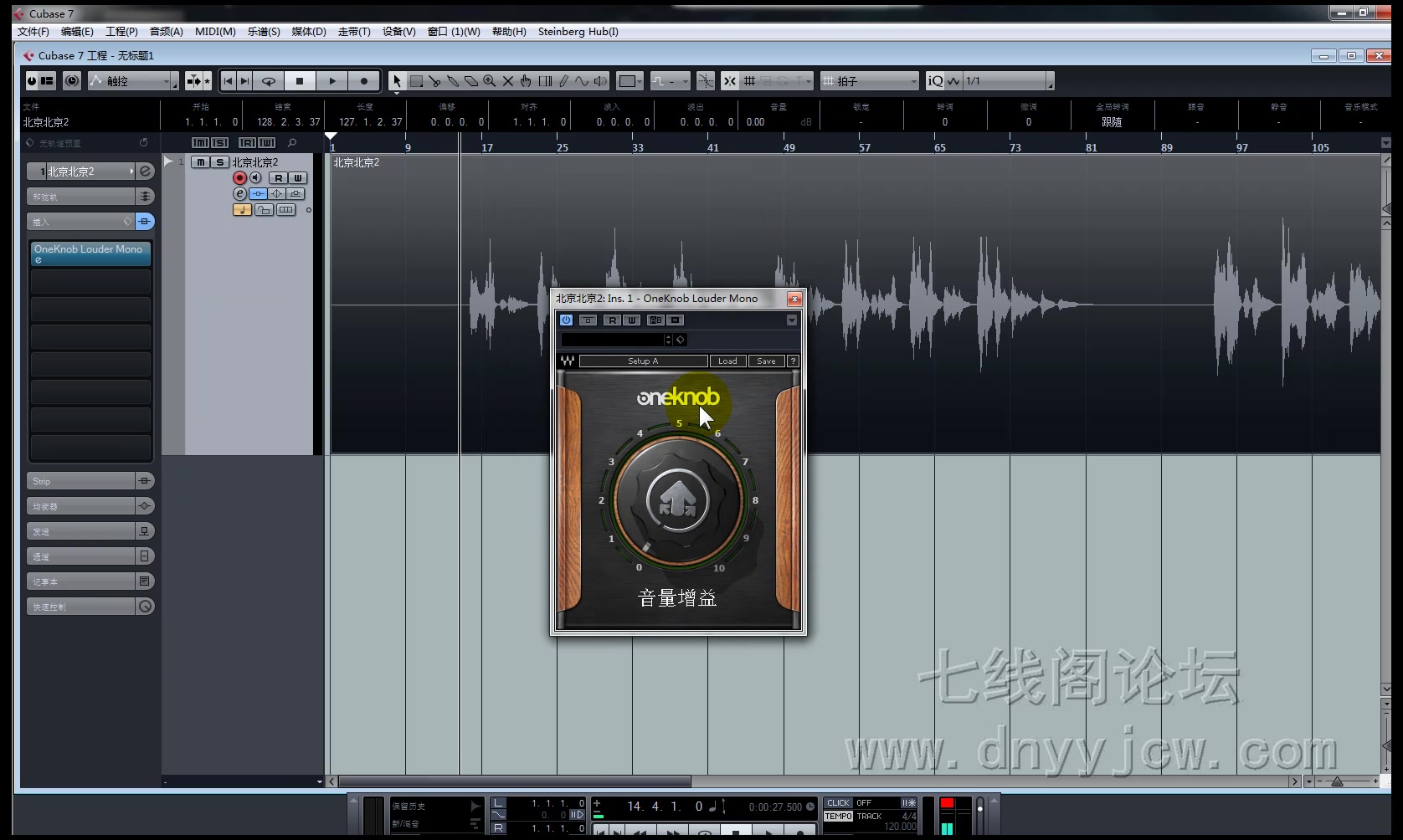
Task: Click the OneKnob Save button
Action: click(x=766, y=361)
